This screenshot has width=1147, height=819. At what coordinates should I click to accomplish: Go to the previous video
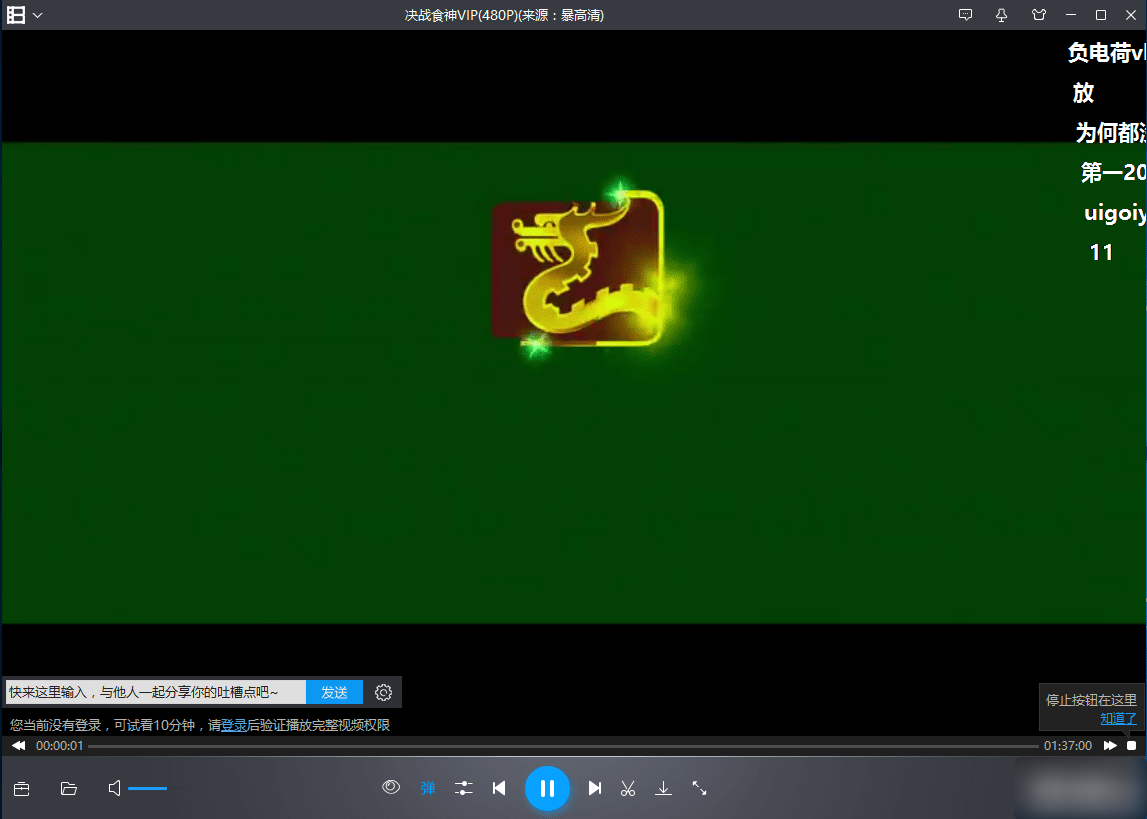(500, 788)
